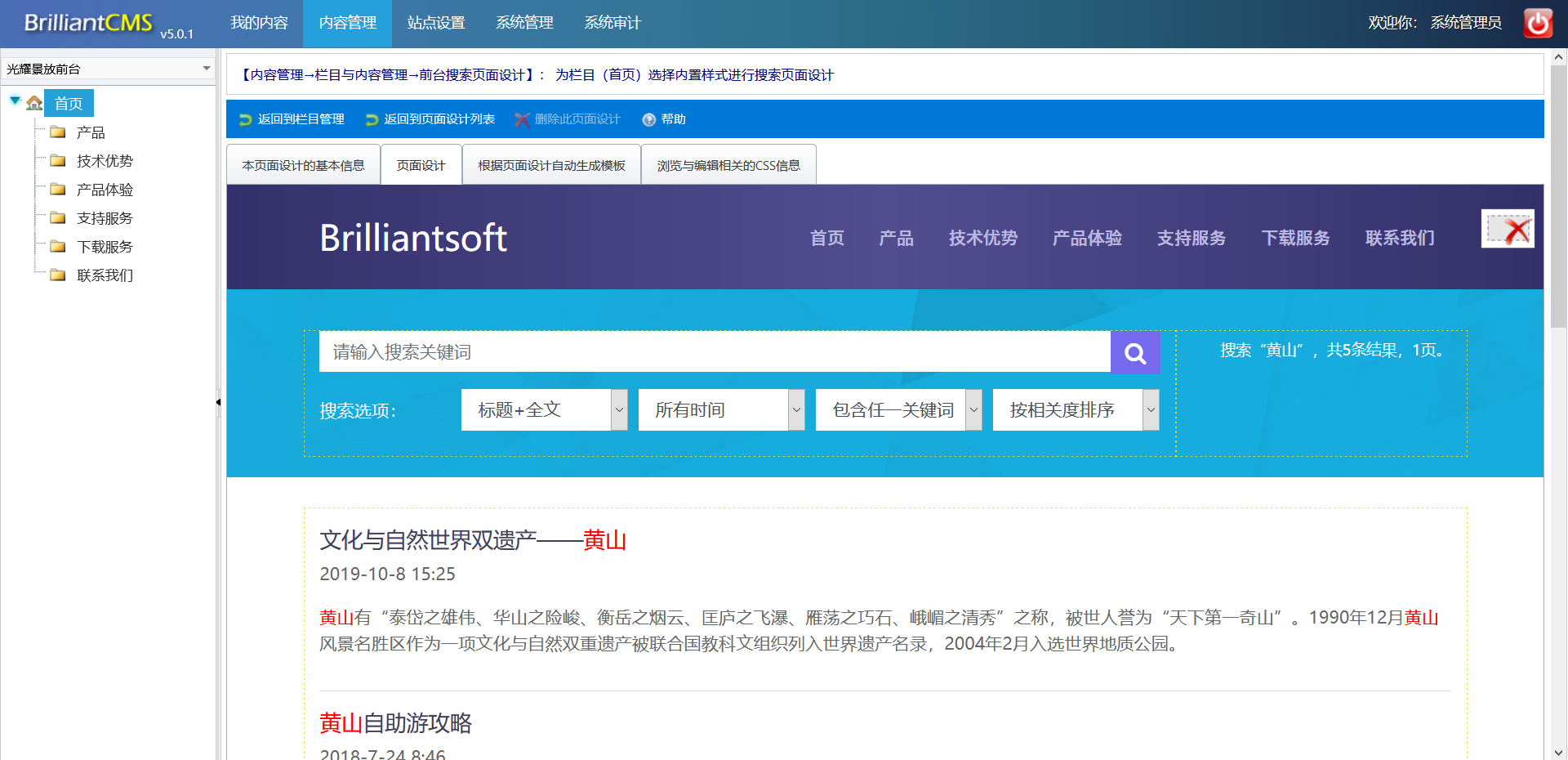Expand the 光耀景放前台 site selector
1568x760 pixels.
(207, 69)
